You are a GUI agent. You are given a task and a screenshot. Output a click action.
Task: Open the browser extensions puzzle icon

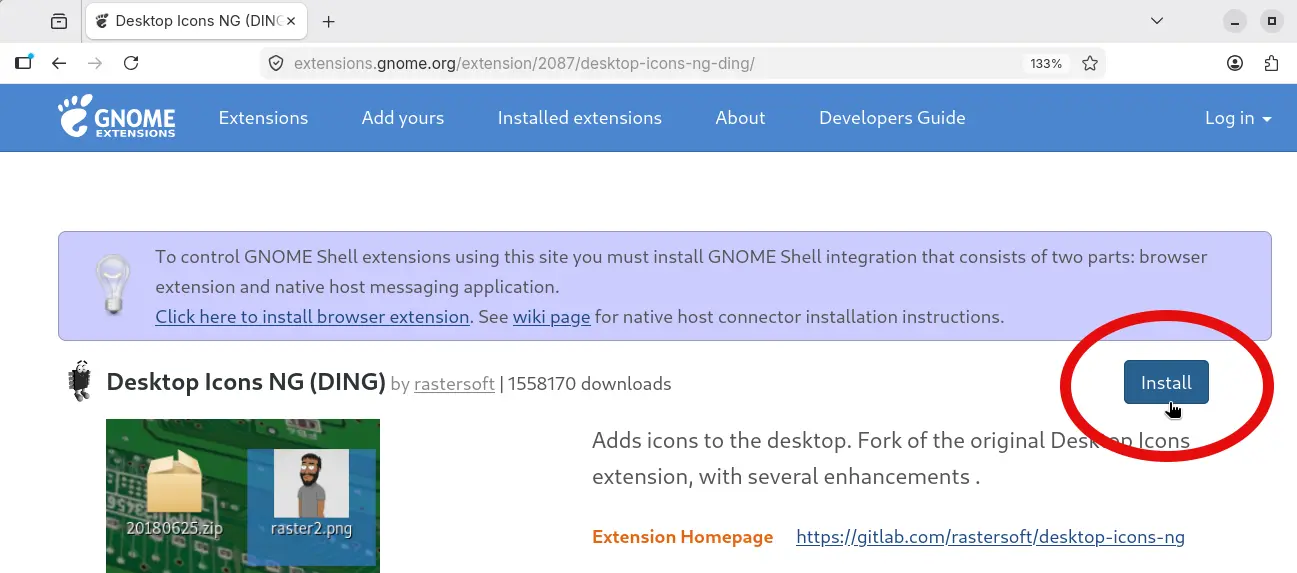coord(1271,63)
